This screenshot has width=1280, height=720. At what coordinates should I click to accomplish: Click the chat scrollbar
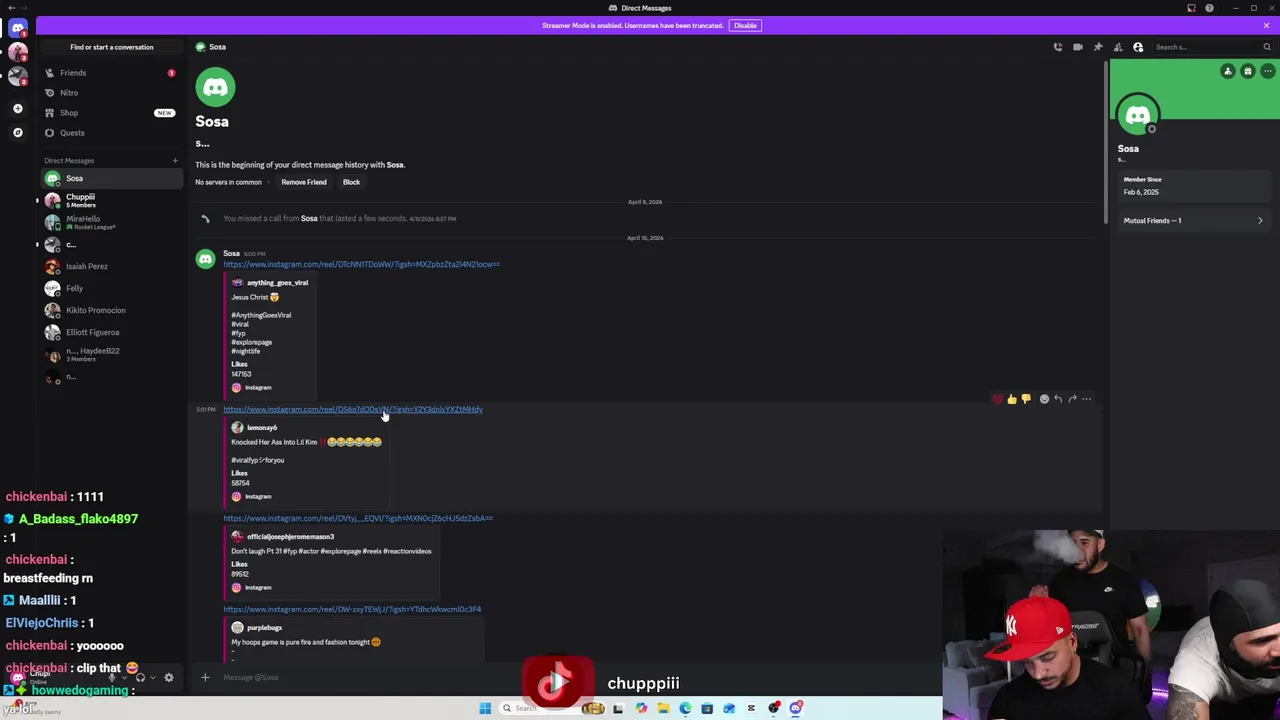(x=1105, y=142)
